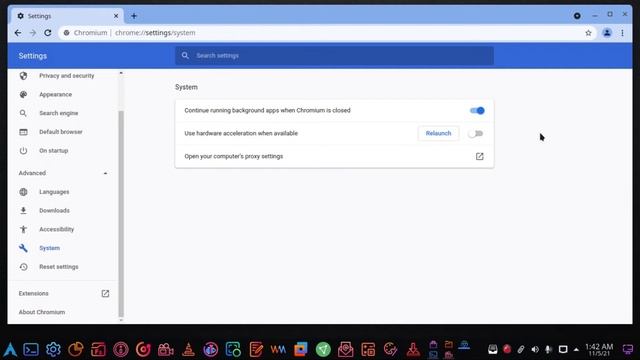Screen dimensions: 640x360
Task: Open a new tab
Action: click(134, 16)
